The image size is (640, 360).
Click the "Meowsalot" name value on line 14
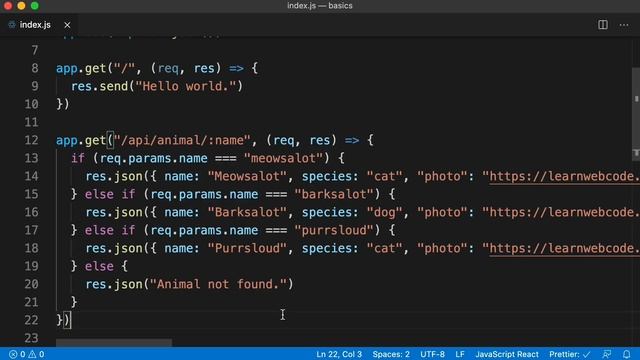[x=247, y=176]
